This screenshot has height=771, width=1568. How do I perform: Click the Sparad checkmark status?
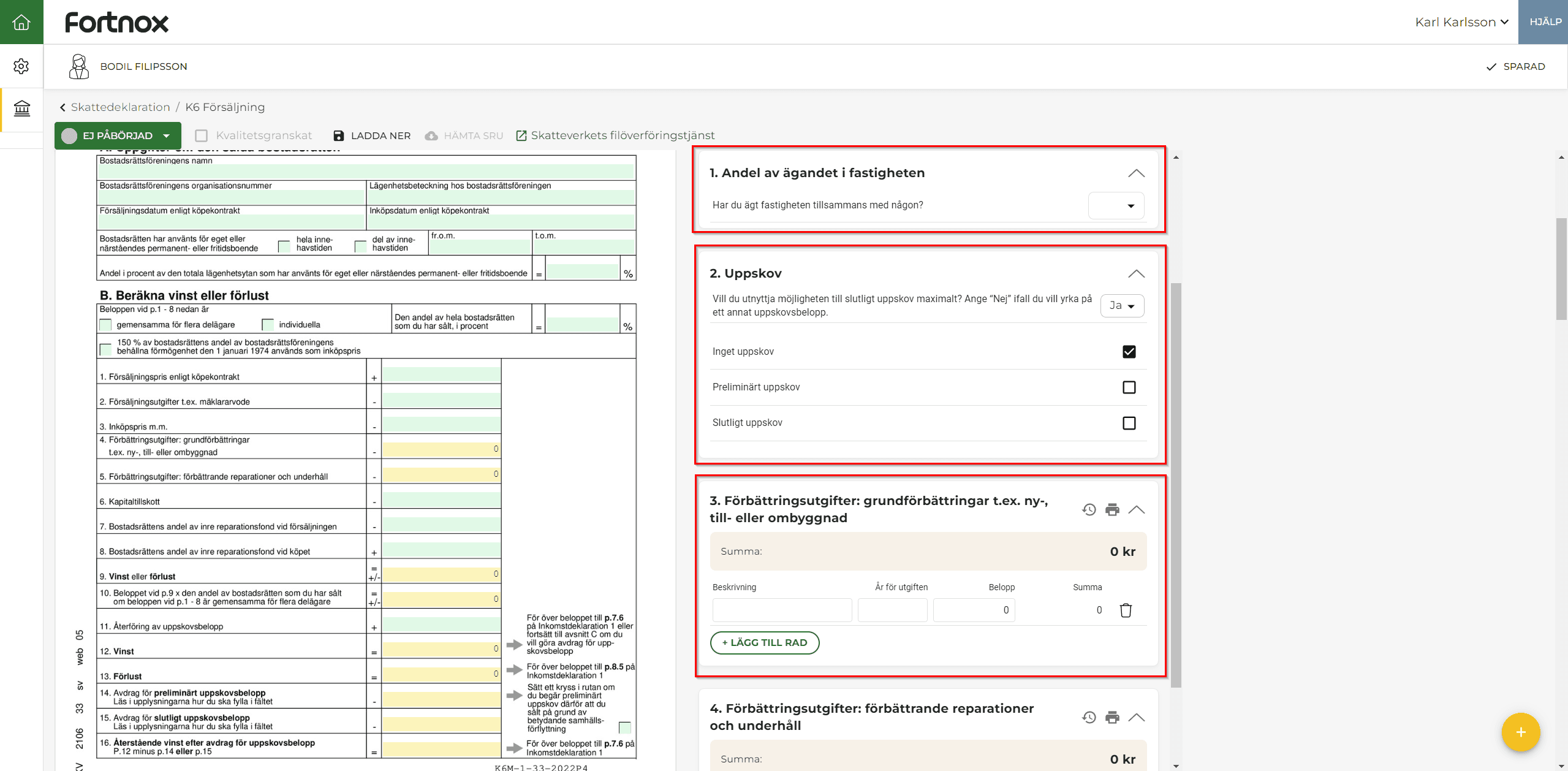coord(1515,66)
